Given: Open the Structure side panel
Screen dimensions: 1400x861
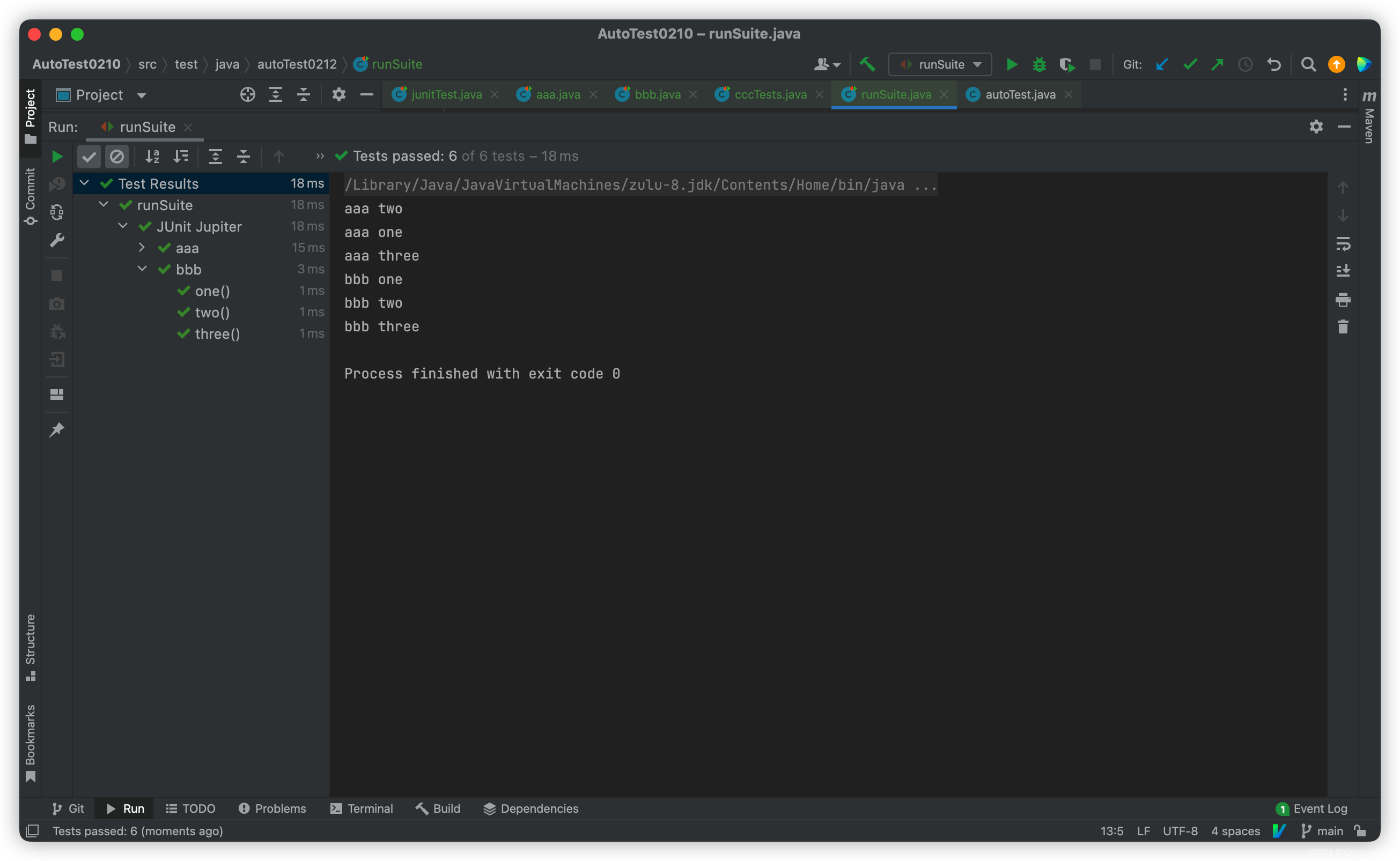Looking at the screenshot, I should (31, 648).
